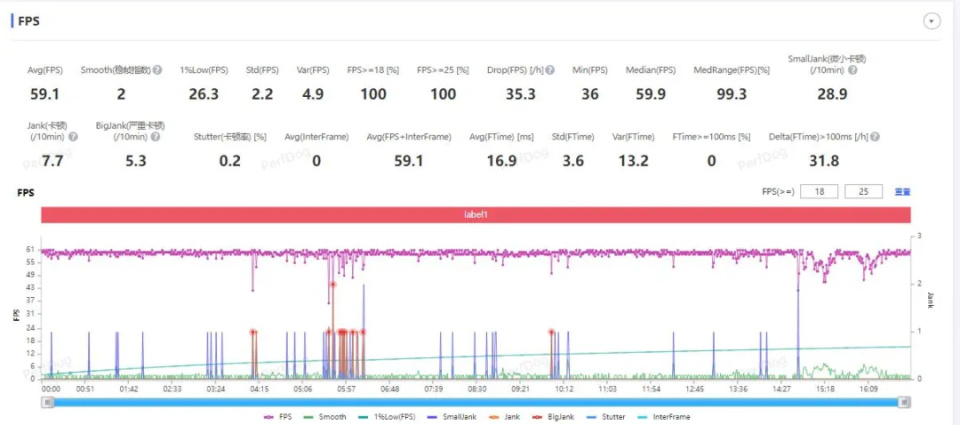960x425 pixels.
Task: Toggle the FPS series in chart legend
Action: coord(277,417)
